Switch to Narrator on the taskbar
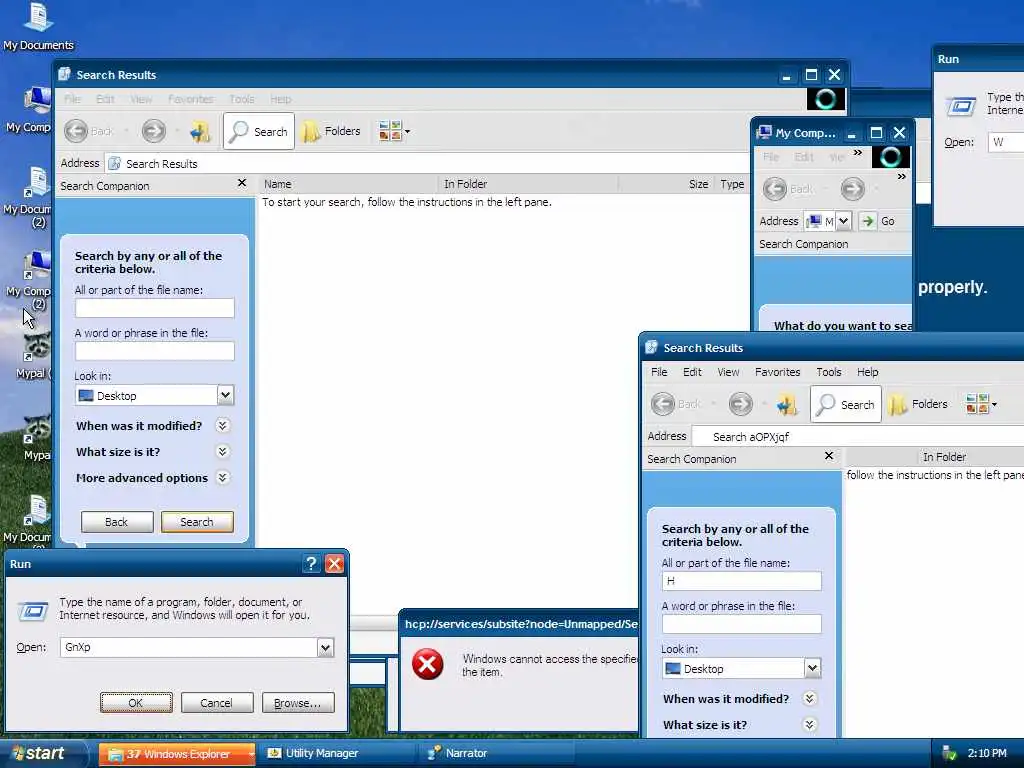The width and height of the screenshot is (1024, 768). pos(496,754)
